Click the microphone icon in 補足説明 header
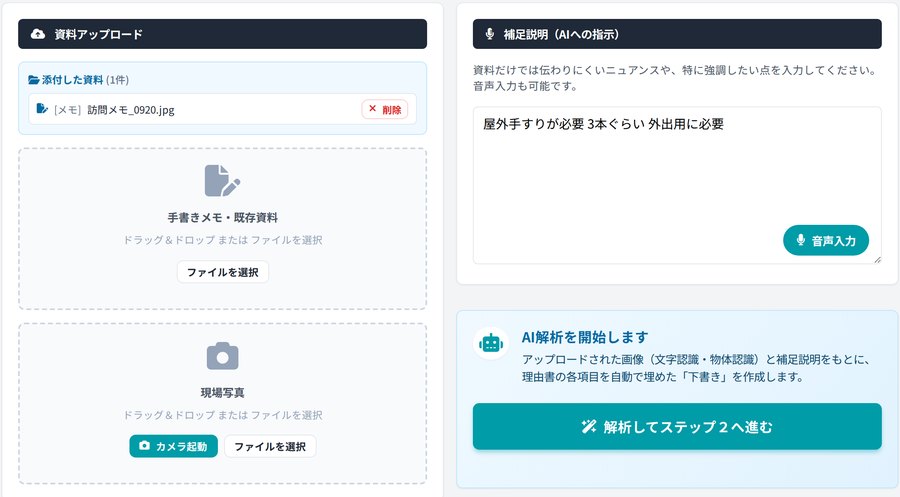 [x=490, y=34]
